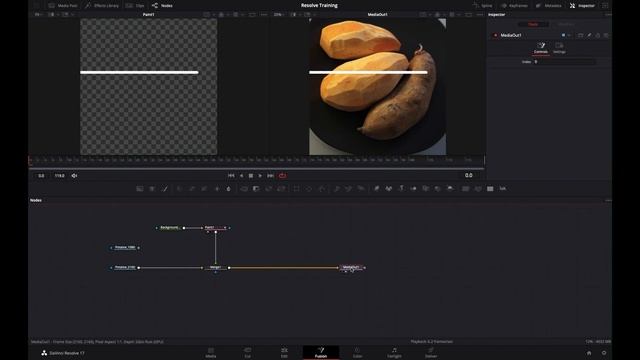Go to the last frame

click(270, 176)
